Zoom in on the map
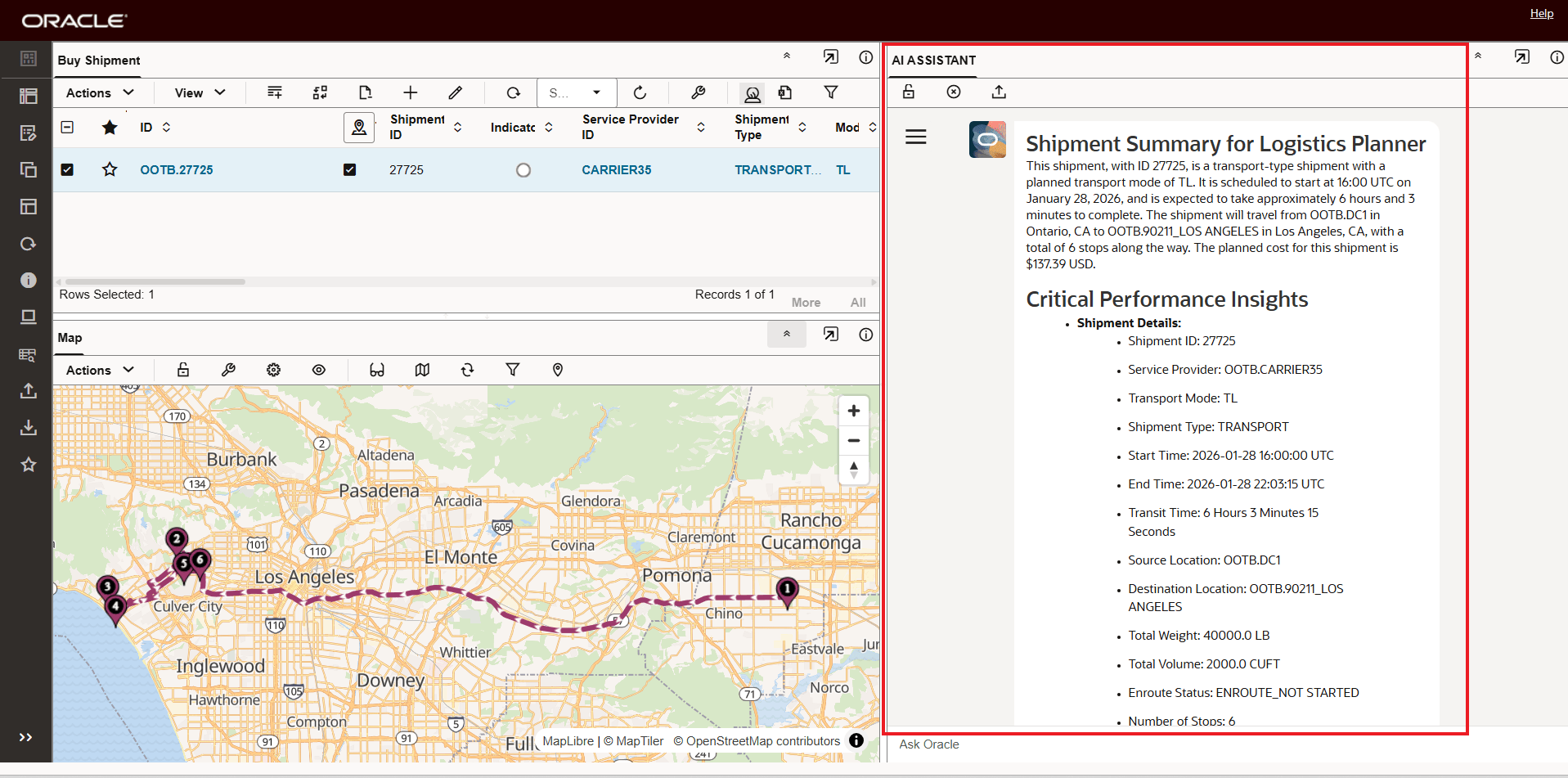1568x778 pixels. coord(854,411)
